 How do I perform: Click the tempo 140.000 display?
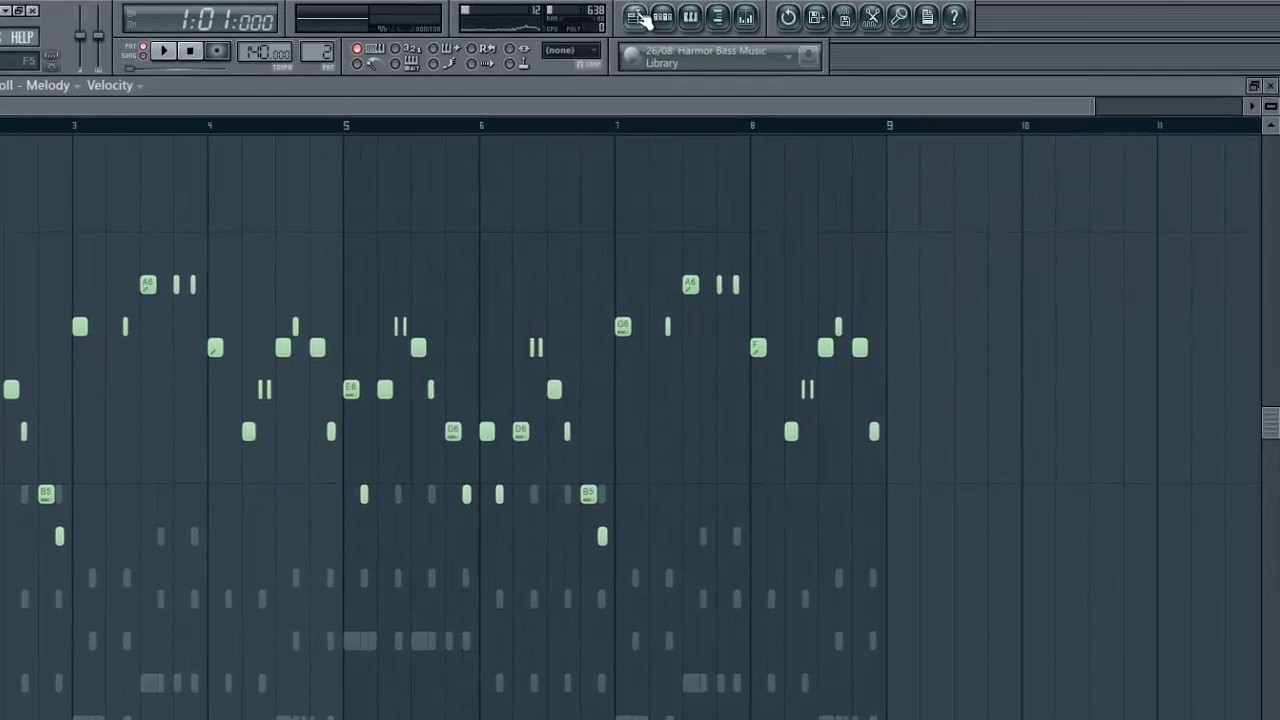click(266, 52)
